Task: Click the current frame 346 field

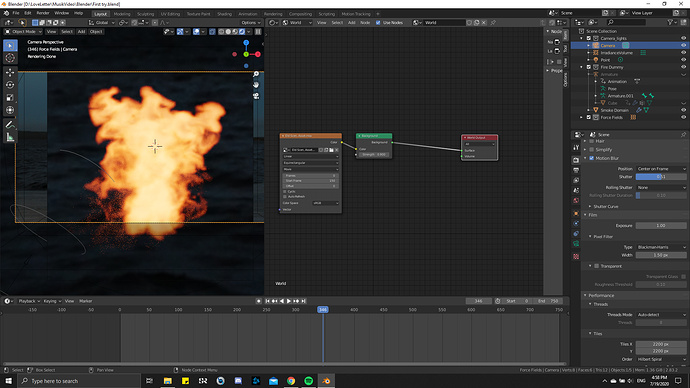Action: [478, 301]
